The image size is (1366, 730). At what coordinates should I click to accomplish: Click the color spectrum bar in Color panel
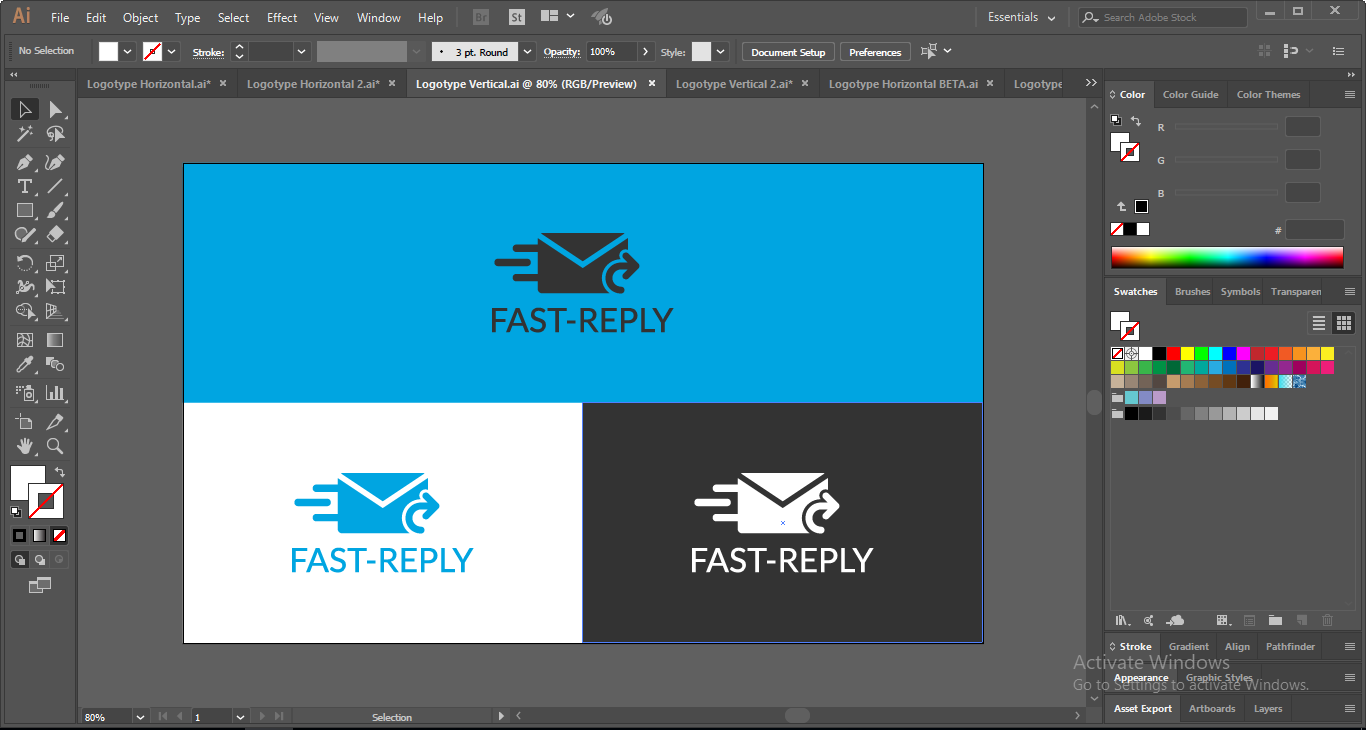pos(1227,257)
